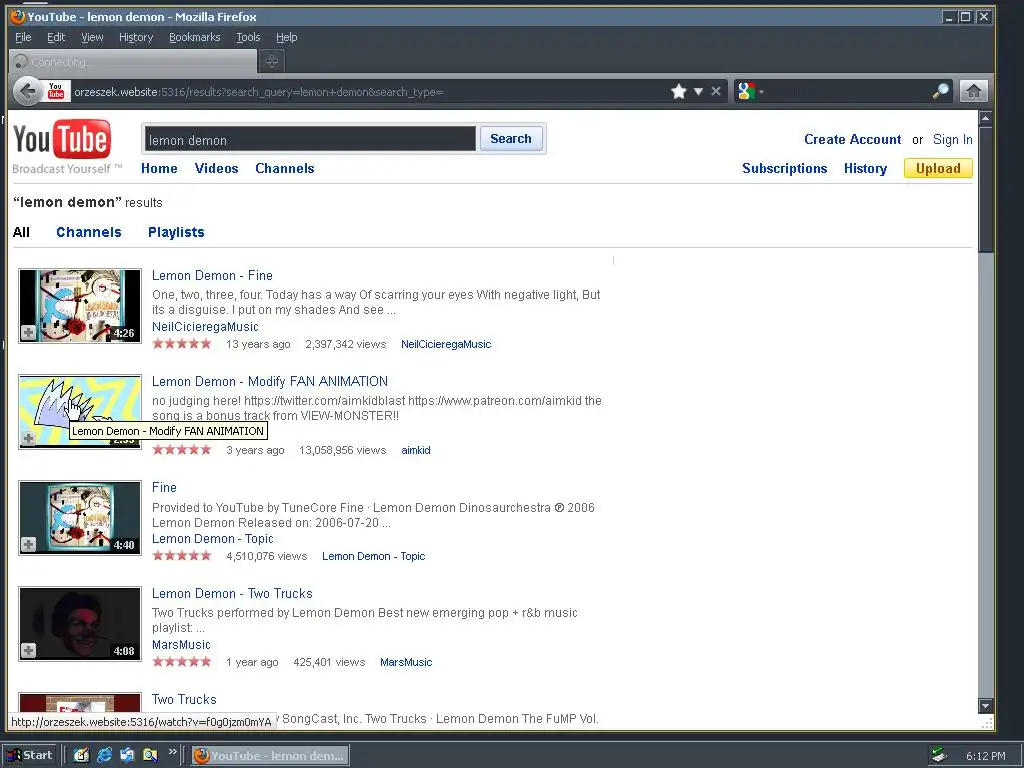Select the Connecting browser tab
The height and width of the screenshot is (768, 1024).
133,62
